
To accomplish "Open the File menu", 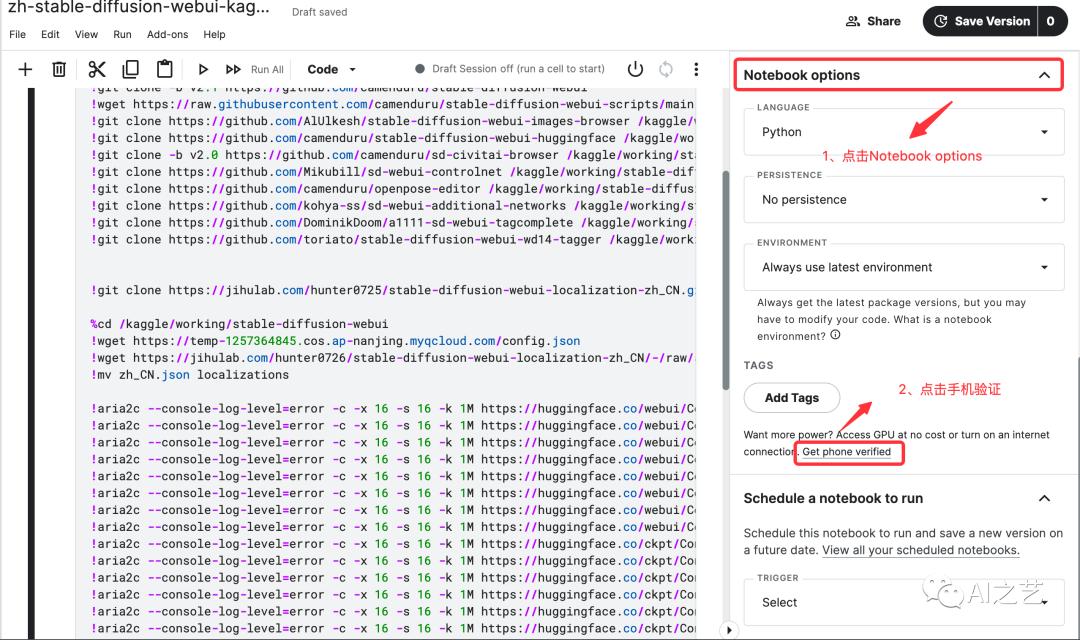I will coord(17,34).
